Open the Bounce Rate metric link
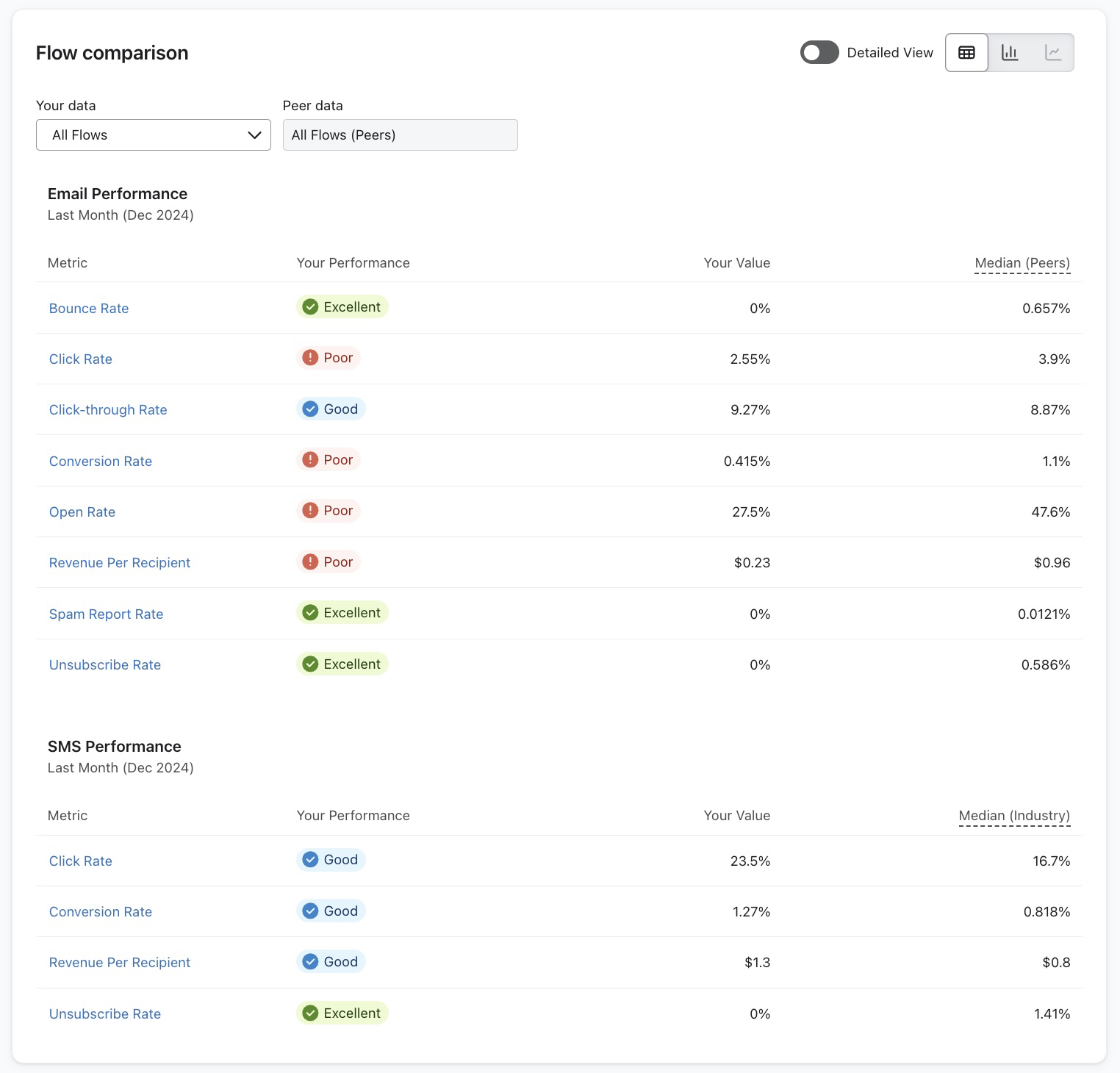This screenshot has width=1120, height=1073. tap(89, 309)
